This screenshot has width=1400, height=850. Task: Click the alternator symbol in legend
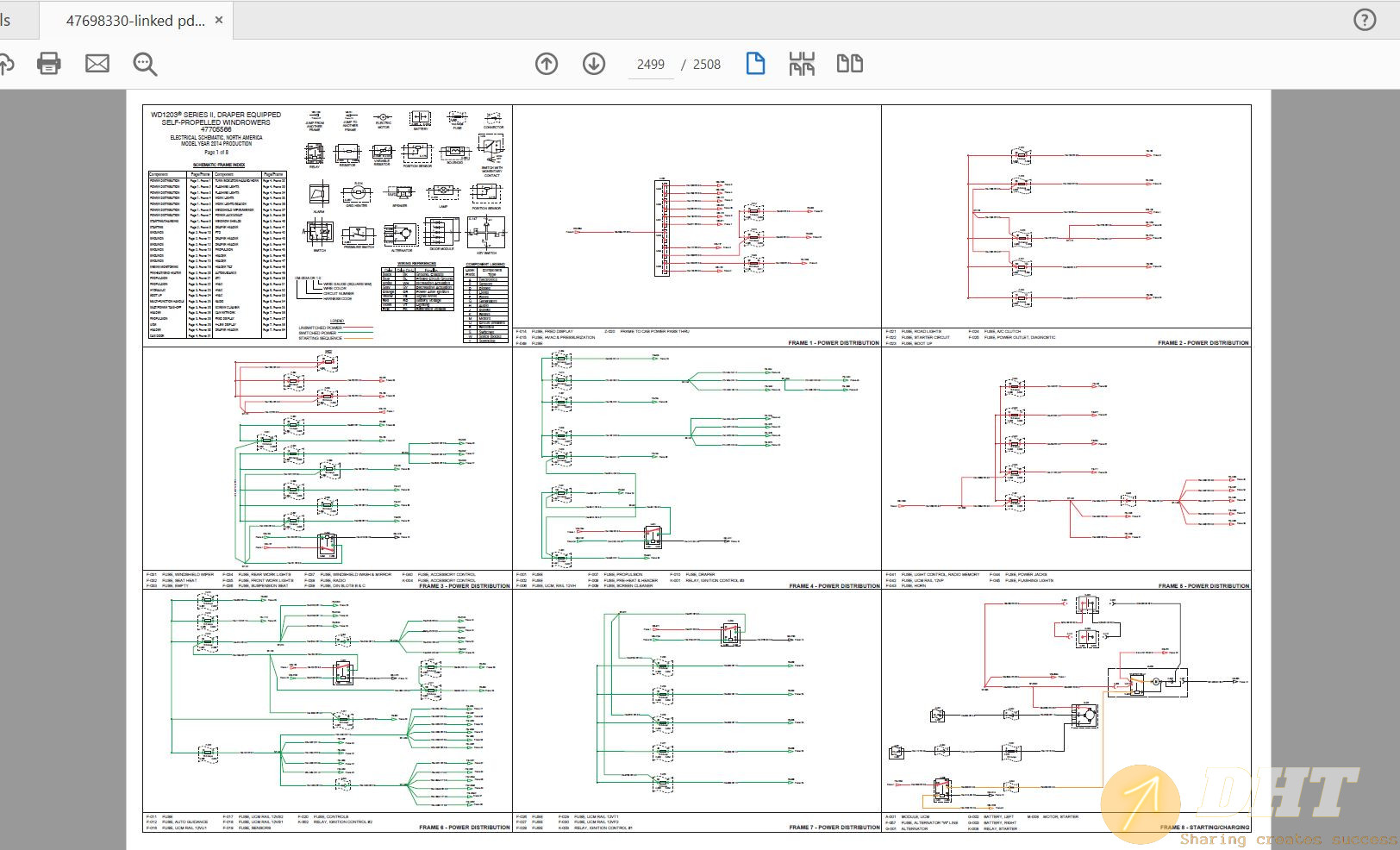pos(402,234)
